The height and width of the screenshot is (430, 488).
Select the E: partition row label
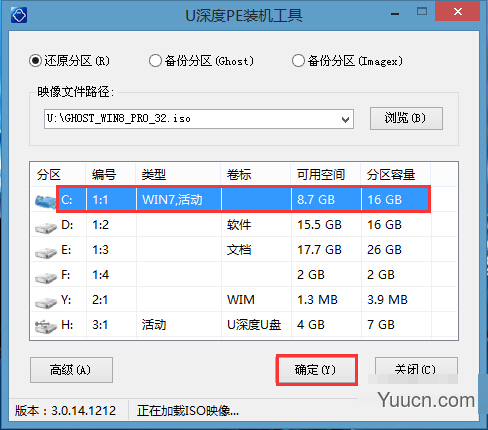(66, 250)
